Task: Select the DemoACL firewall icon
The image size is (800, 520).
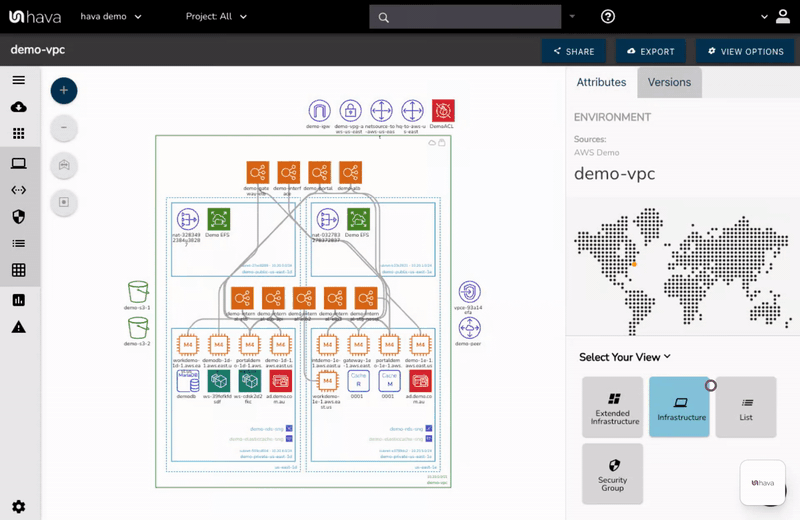Action: 443,111
